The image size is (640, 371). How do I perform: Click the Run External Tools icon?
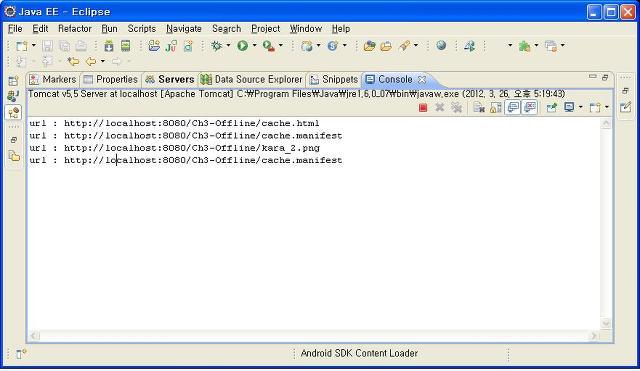click(x=269, y=46)
